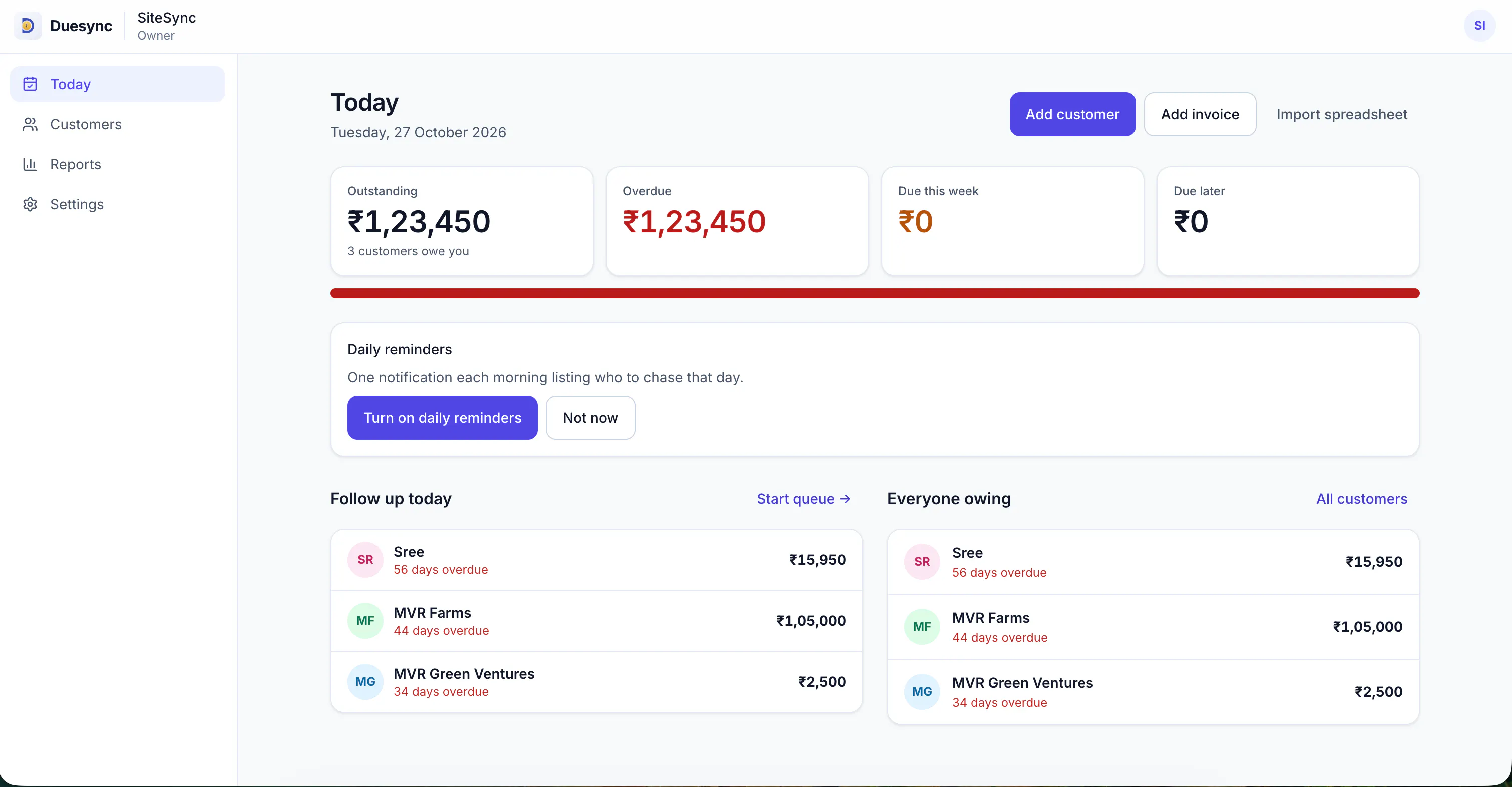Click Sree's SR avatar in Follow up today
This screenshot has height=787, width=1512.
[x=365, y=560]
